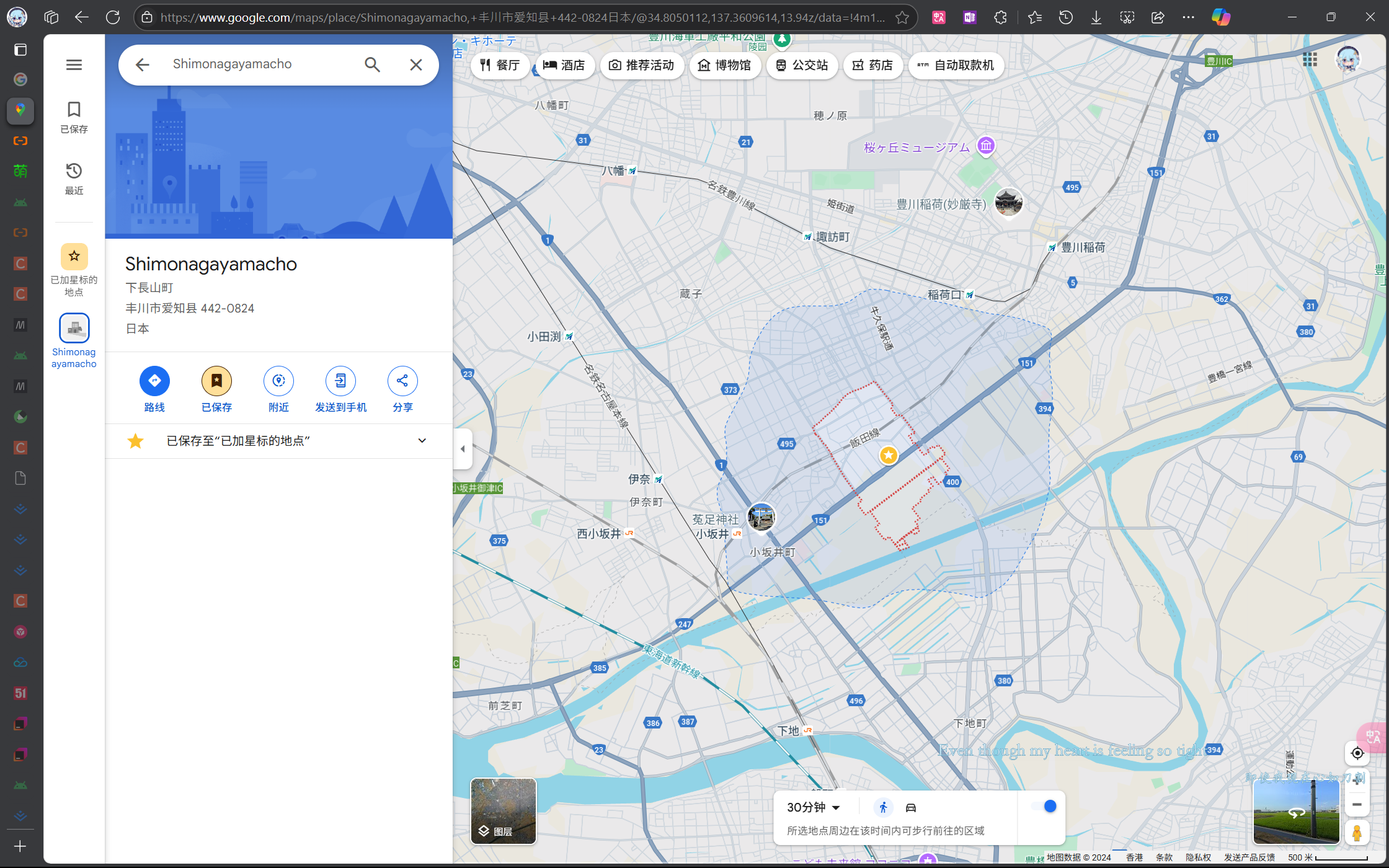Select the Shimonagayamacho sidebar shortcut
This screenshot has height=868, width=1389.
[74, 341]
